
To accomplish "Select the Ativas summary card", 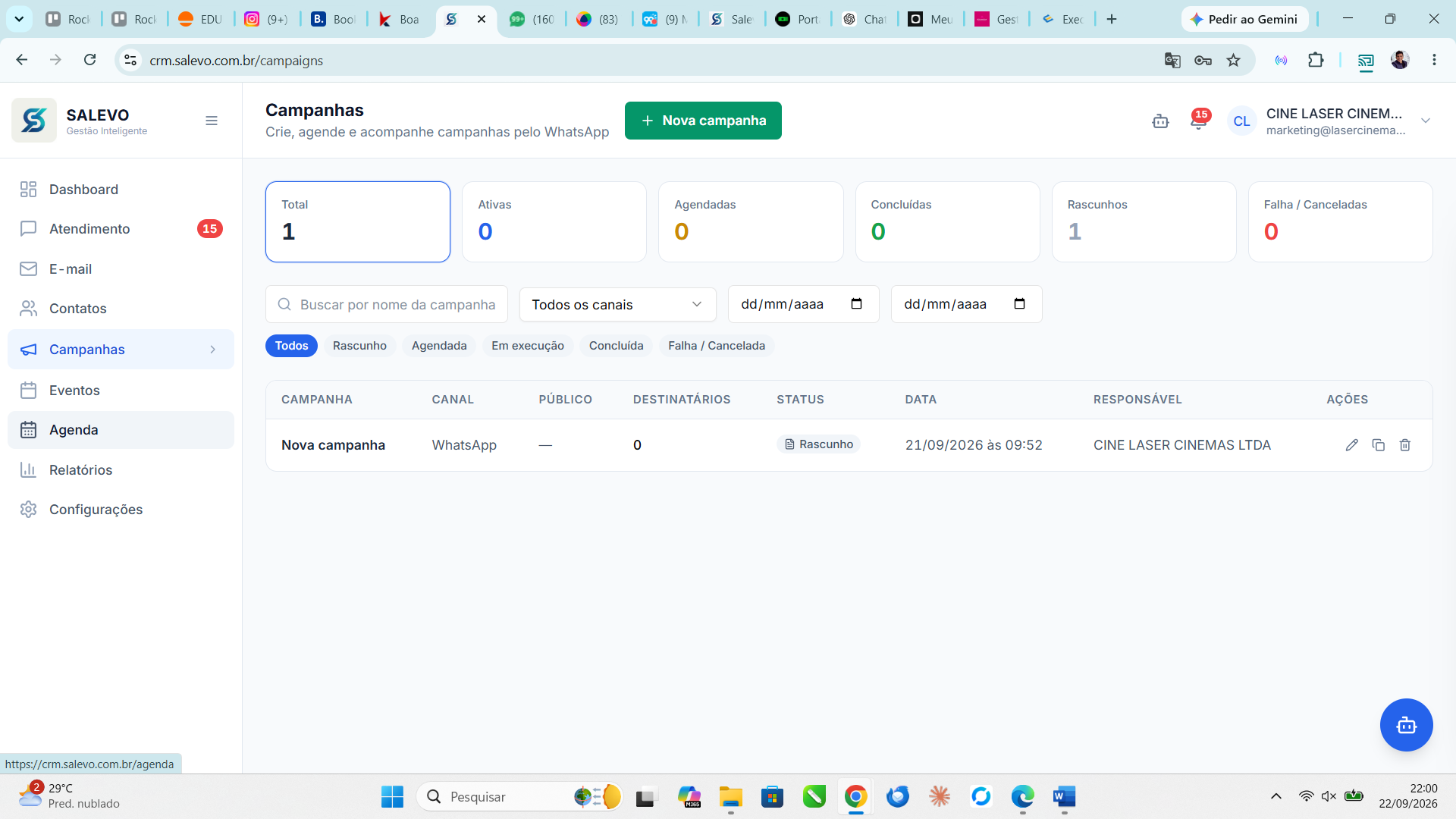I will pyautogui.click(x=554, y=221).
